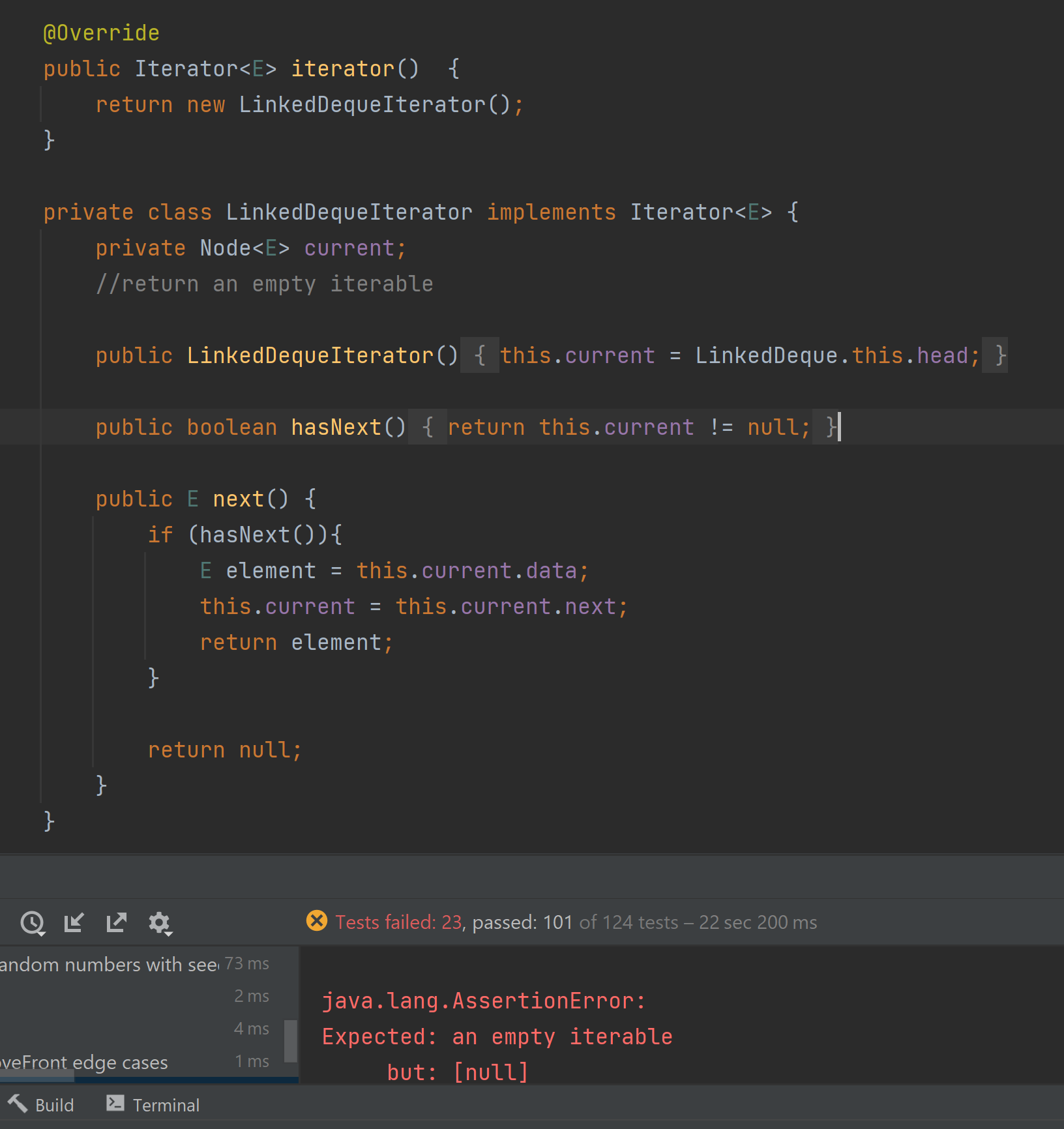The image size is (1064, 1129).
Task: Select the 'Front edge cases' test row
Action: pos(85,1062)
